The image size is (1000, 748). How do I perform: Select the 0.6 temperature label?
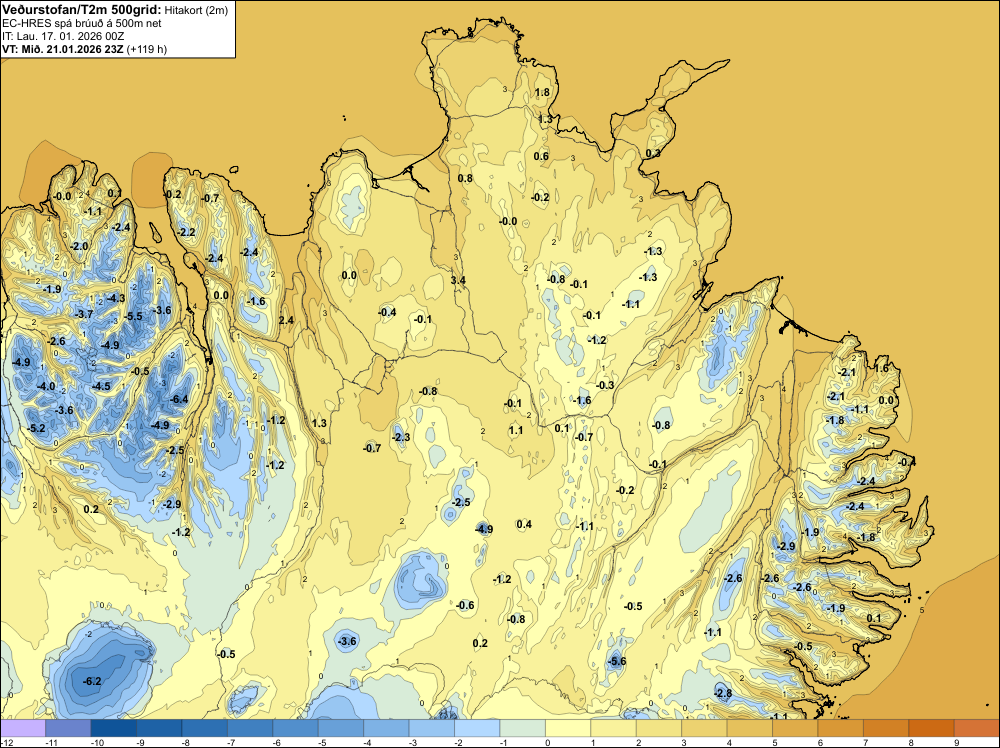point(541,156)
